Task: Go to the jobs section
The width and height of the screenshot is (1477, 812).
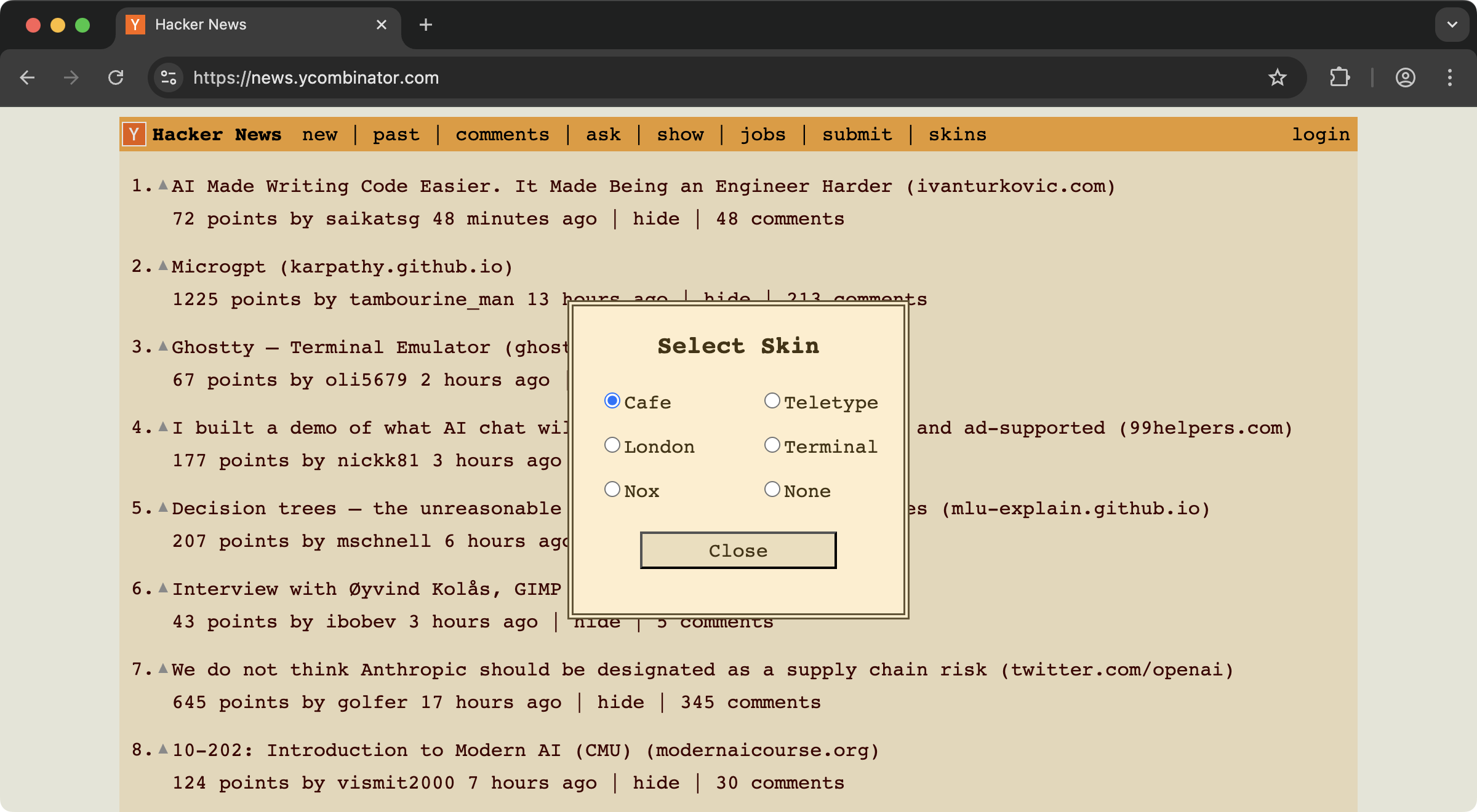Action: 763,134
